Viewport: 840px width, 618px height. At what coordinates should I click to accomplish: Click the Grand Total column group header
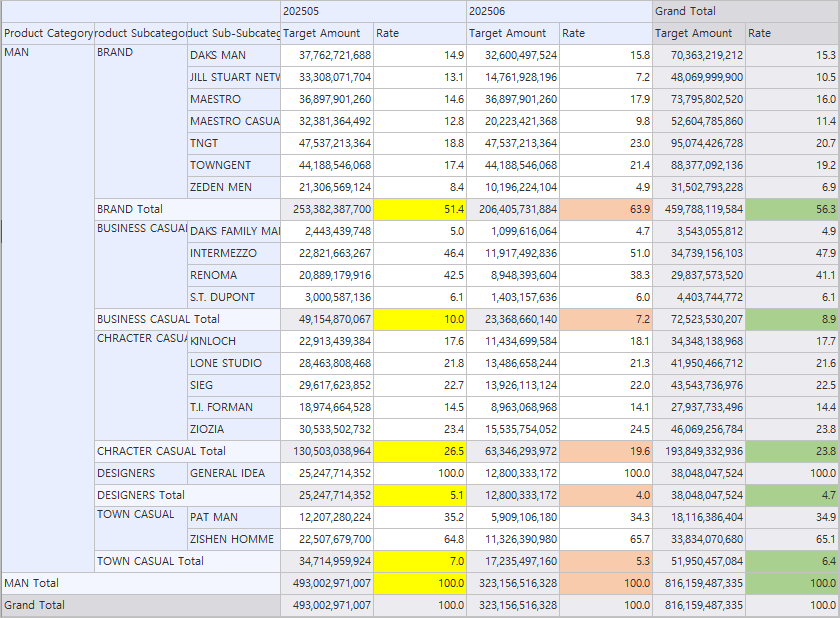click(x=746, y=11)
